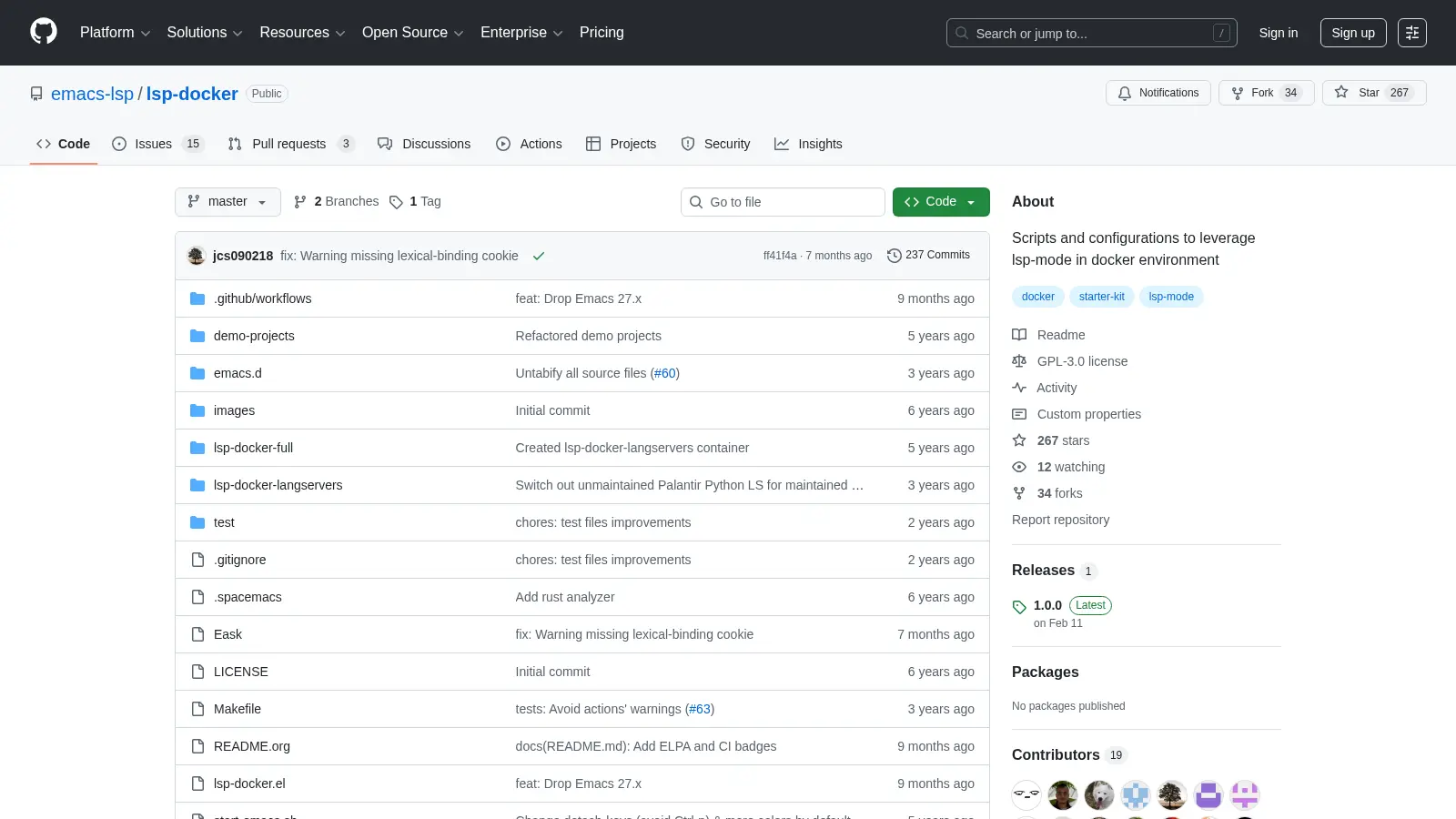Screen dimensions: 1456x819
Task: Expand the Platform menu
Action: [116, 33]
